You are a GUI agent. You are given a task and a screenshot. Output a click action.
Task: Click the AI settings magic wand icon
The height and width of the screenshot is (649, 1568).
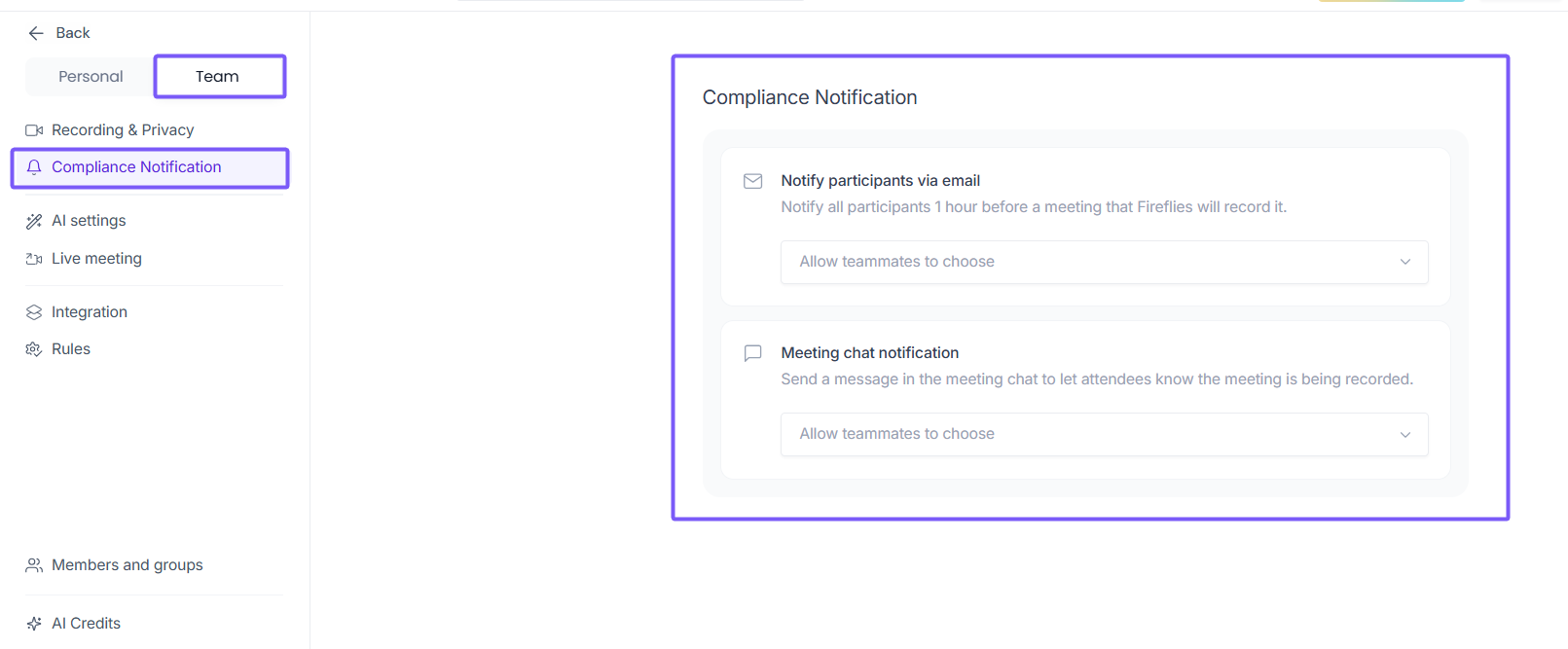[34, 221]
